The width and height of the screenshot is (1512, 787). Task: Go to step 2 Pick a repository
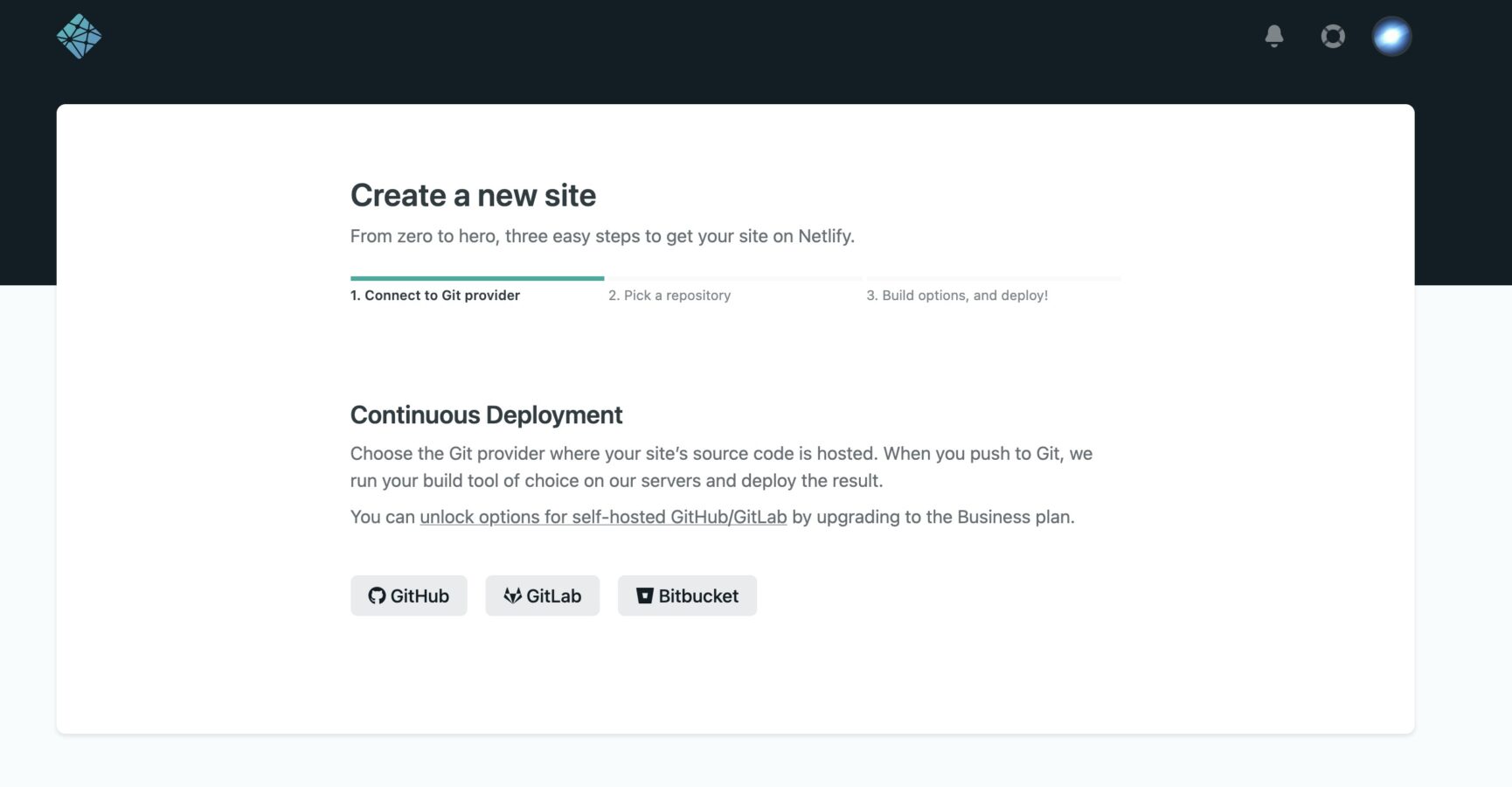(x=669, y=296)
